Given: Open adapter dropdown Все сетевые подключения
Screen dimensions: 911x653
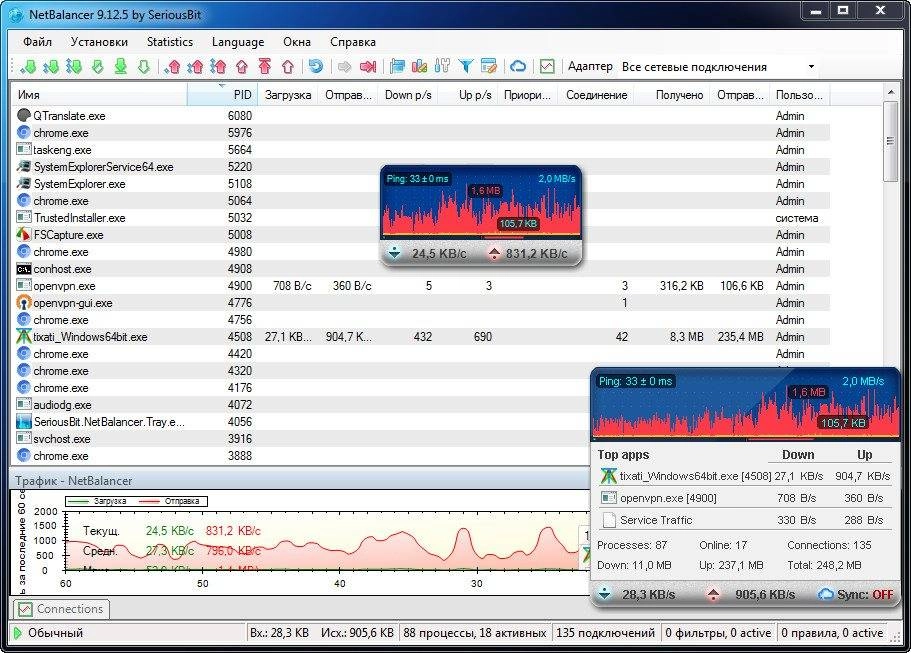Looking at the screenshot, I should click(x=719, y=67).
